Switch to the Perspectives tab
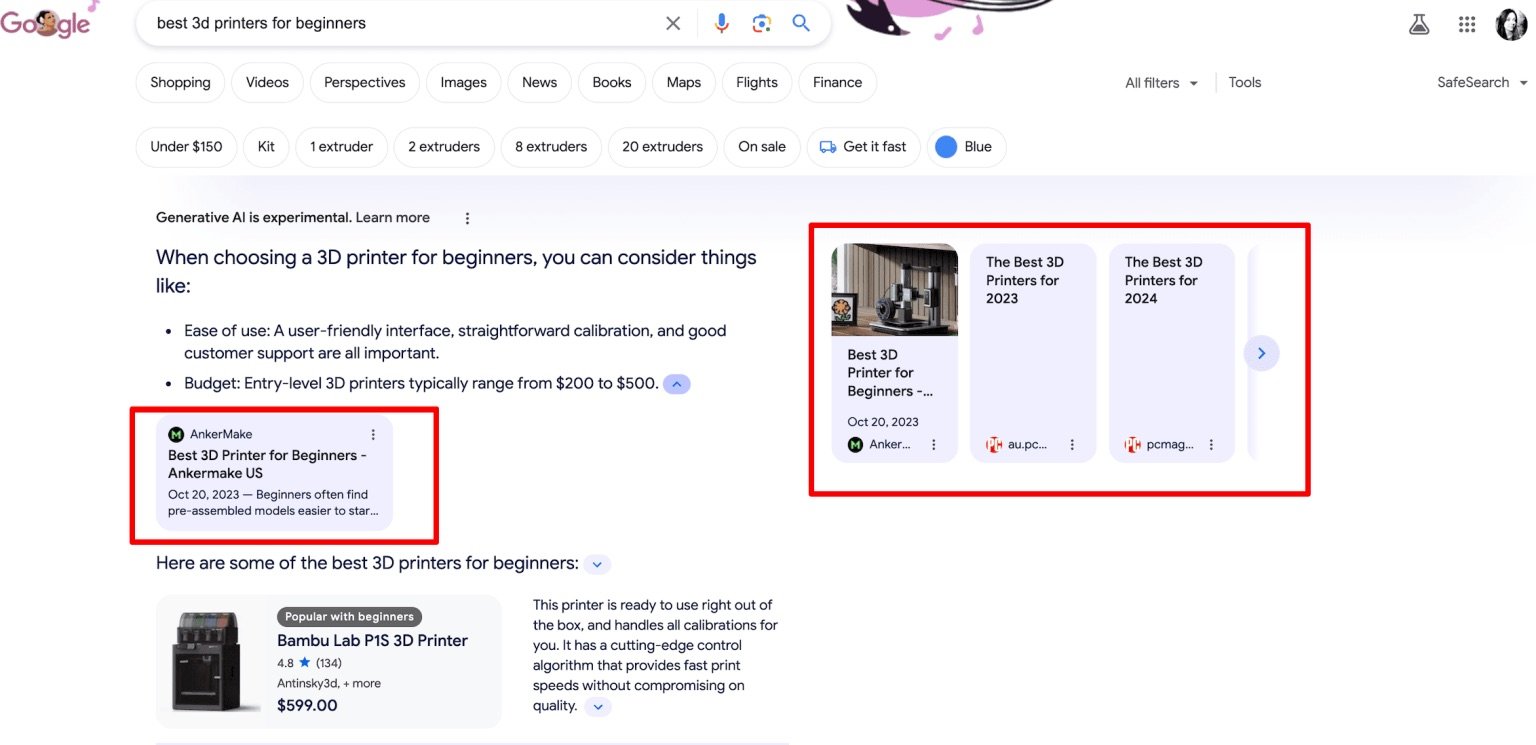1536x745 pixels. pos(365,83)
